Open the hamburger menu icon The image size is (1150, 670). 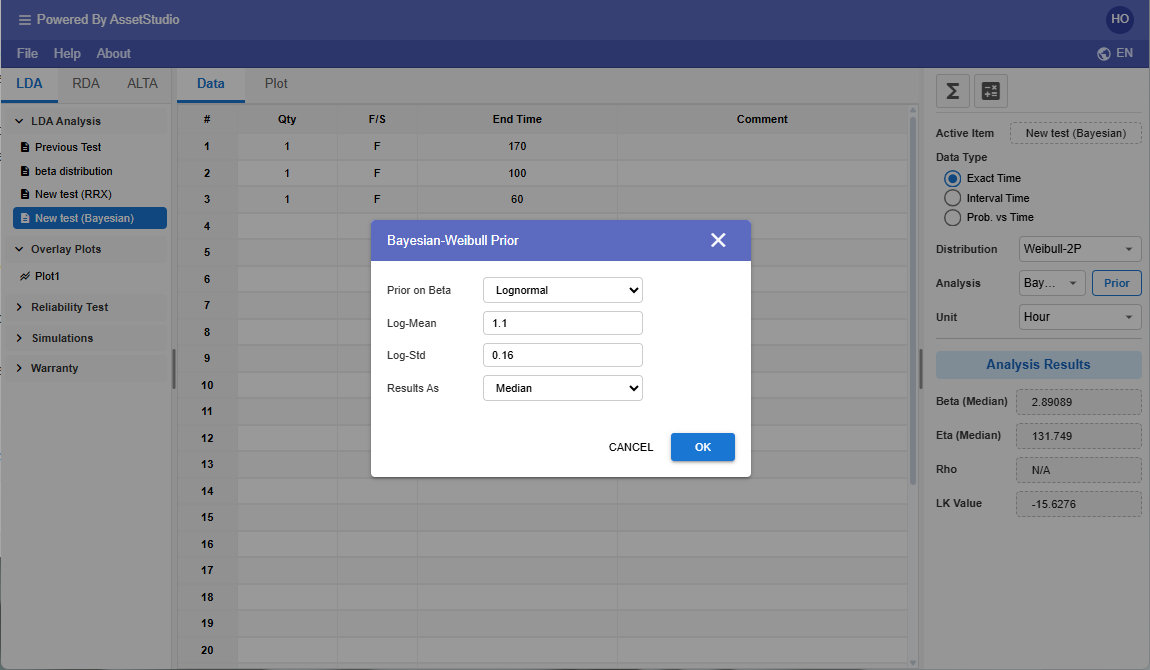tap(24, 20)
